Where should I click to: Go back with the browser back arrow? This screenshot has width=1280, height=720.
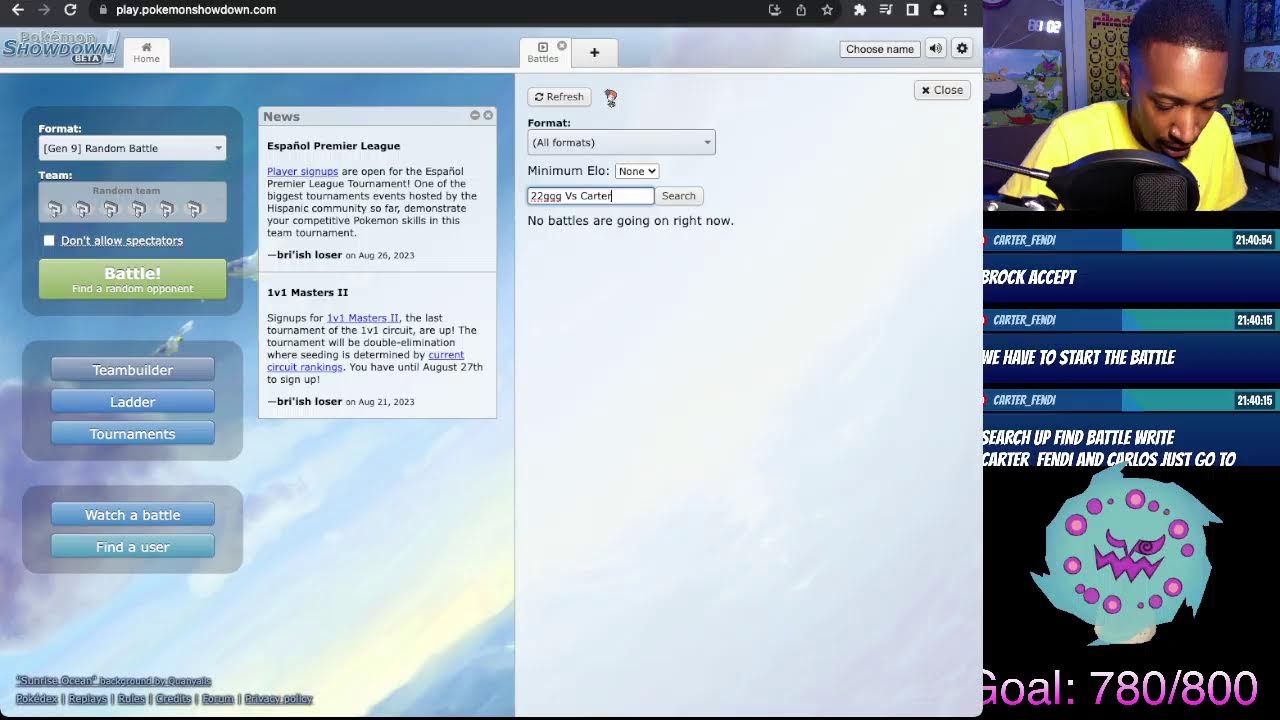click(17, 10)
